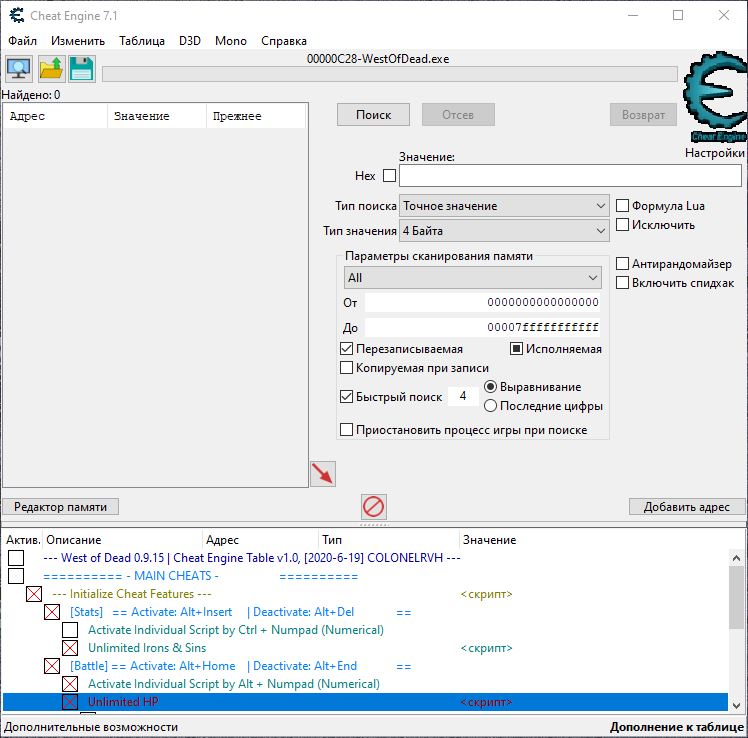
Task: Toggle the [Battle] group checkbox
Action: tap(52, 666)
